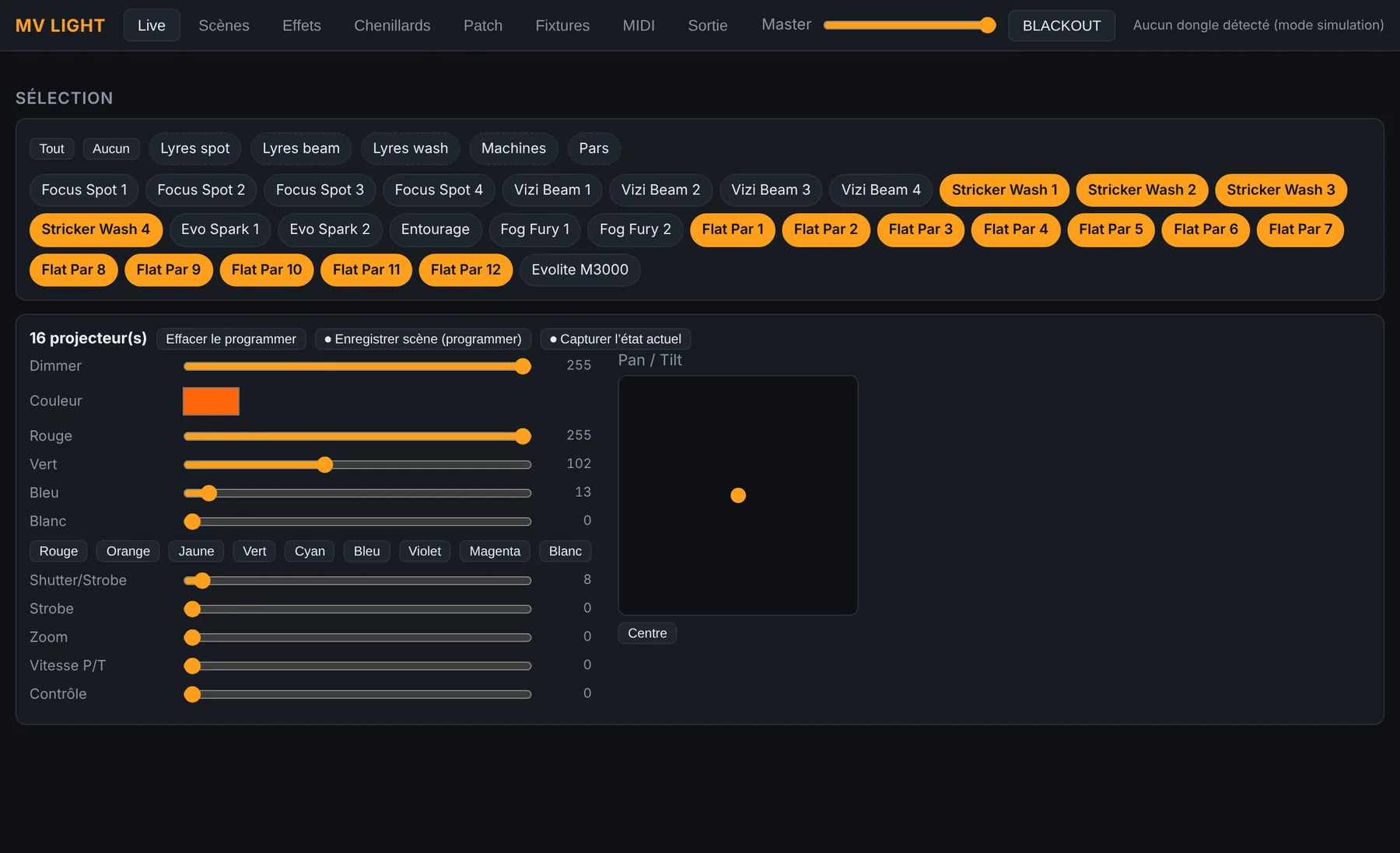1400x853 pixels.
Task: Deselect Flat Par 12 fixture
Action: click(466, 270)
